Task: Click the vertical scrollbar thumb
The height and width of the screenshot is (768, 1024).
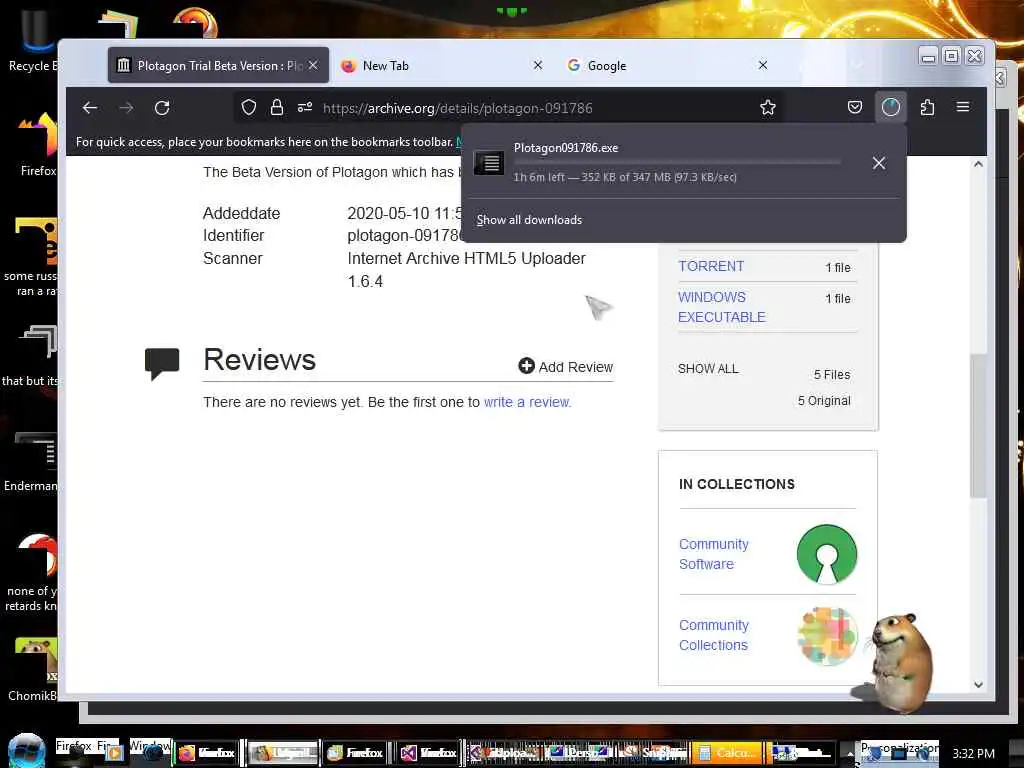Action: pos(978,426)
